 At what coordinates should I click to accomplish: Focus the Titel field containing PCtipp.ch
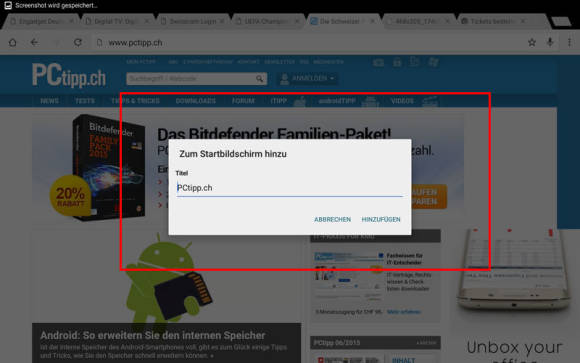coord(290,188)
